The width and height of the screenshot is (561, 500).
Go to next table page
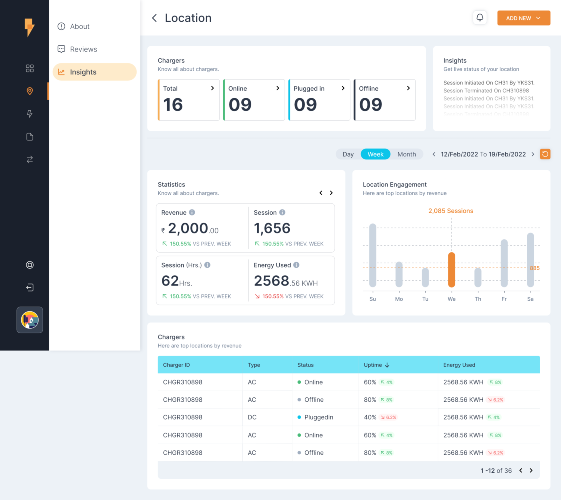(x=531, y=470)
